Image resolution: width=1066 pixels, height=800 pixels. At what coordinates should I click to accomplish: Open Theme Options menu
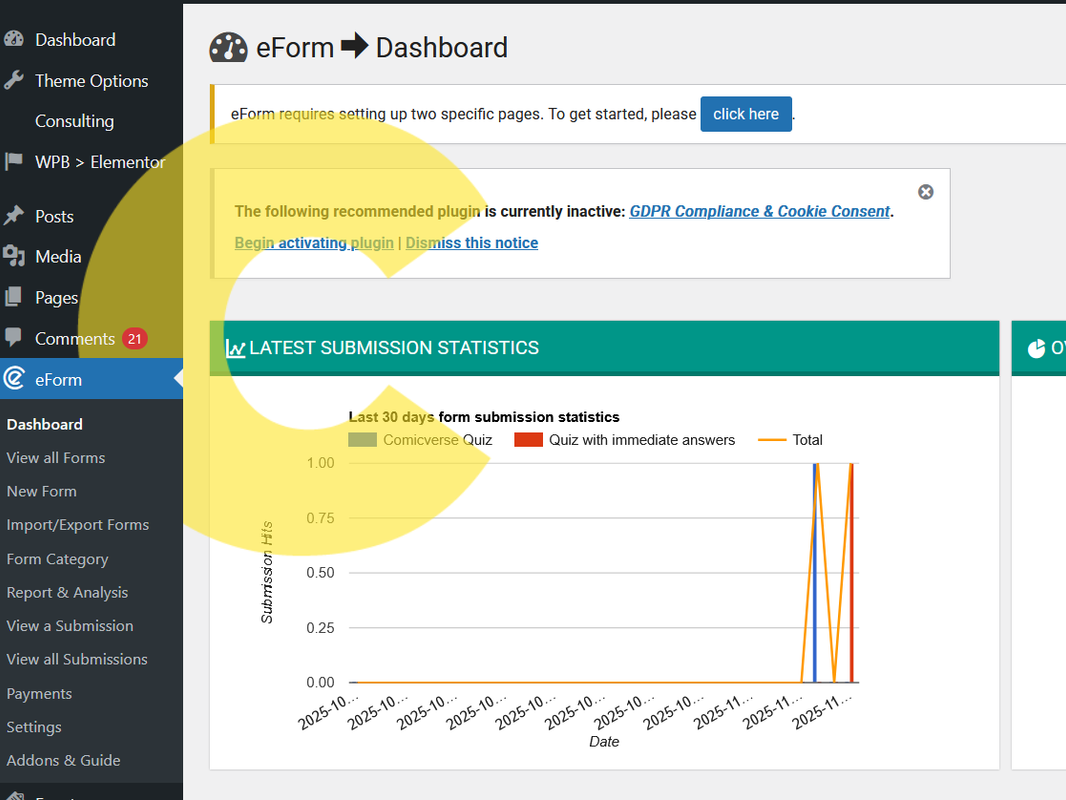click(91, 80)
